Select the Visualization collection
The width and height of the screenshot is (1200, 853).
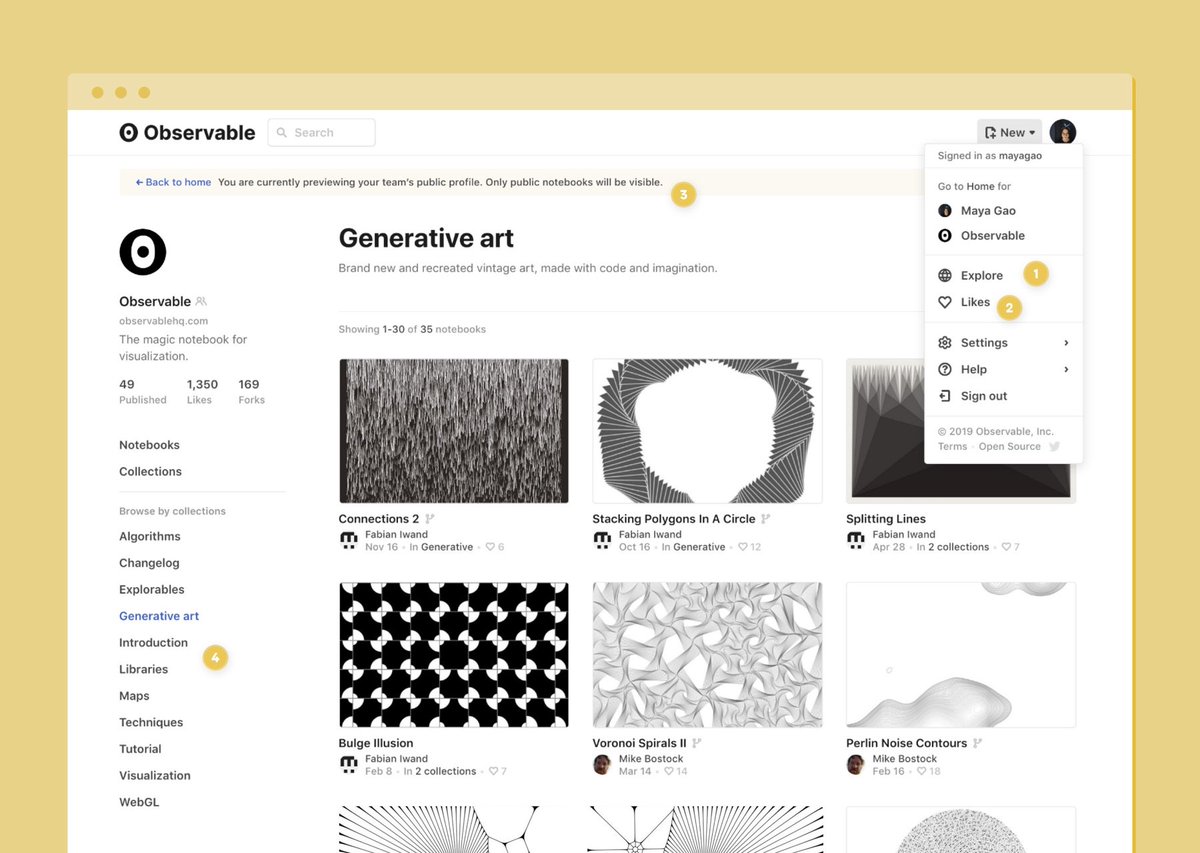[x=155, y=775]
